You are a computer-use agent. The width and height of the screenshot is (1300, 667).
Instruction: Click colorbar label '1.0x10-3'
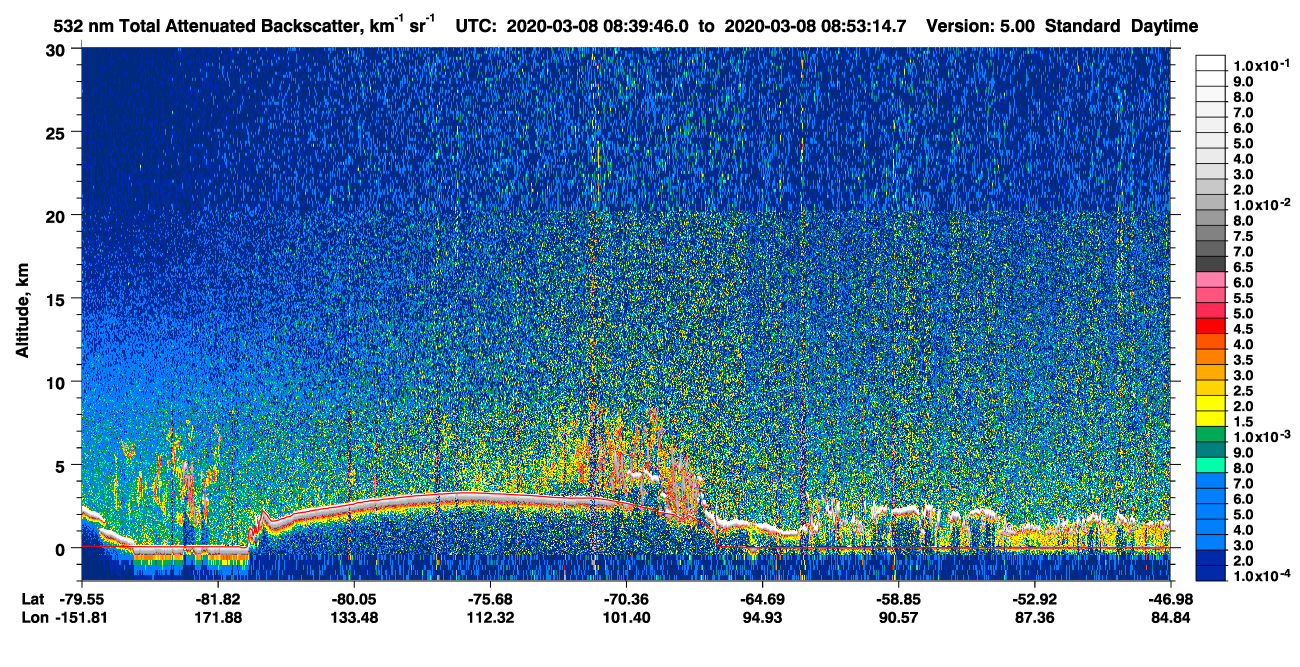[x=1260, y=436]
